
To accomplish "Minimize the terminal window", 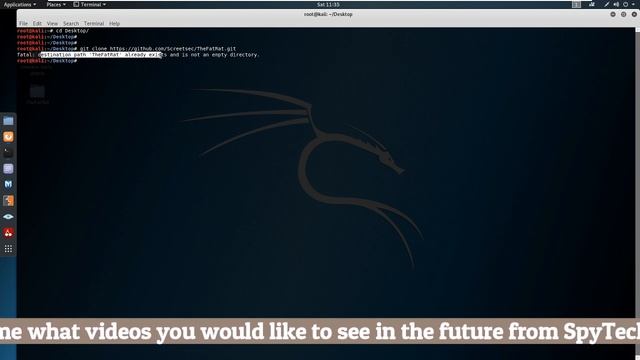I will pyautogui.click(x=613, y=14).
